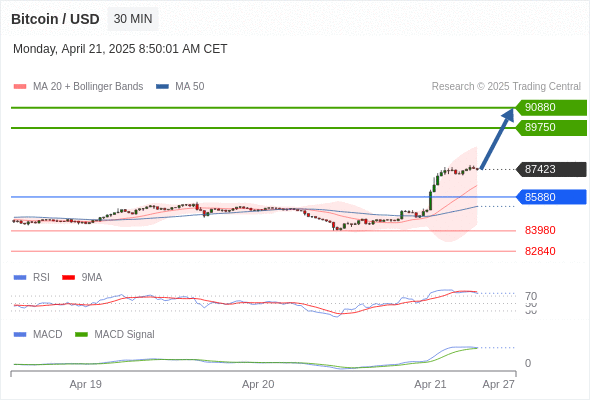Toggle the RSI legend entry
The image size is (590, 400).
(x=32, y=277)
